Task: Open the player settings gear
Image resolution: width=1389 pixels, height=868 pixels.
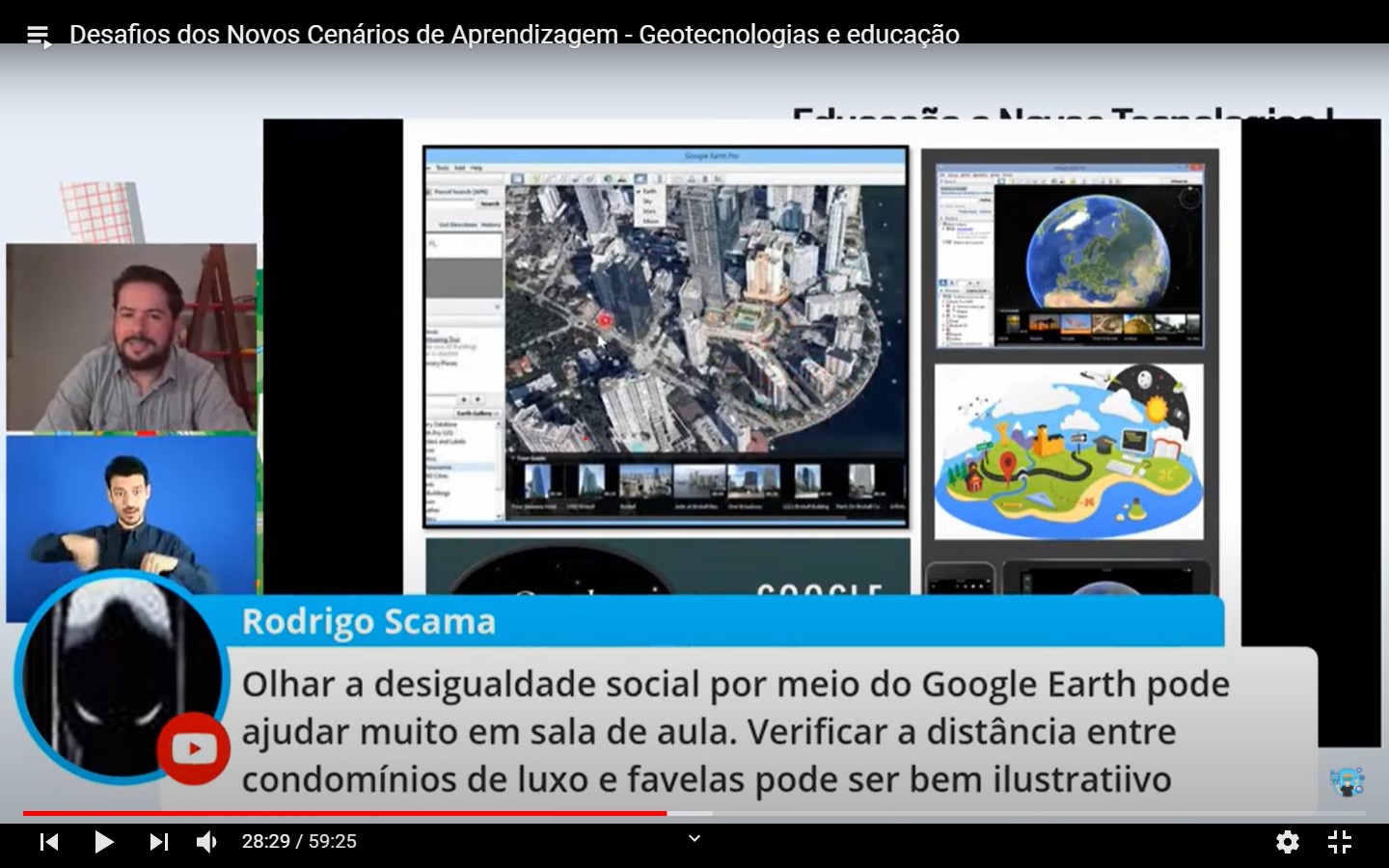Action: pos(1287,842)
